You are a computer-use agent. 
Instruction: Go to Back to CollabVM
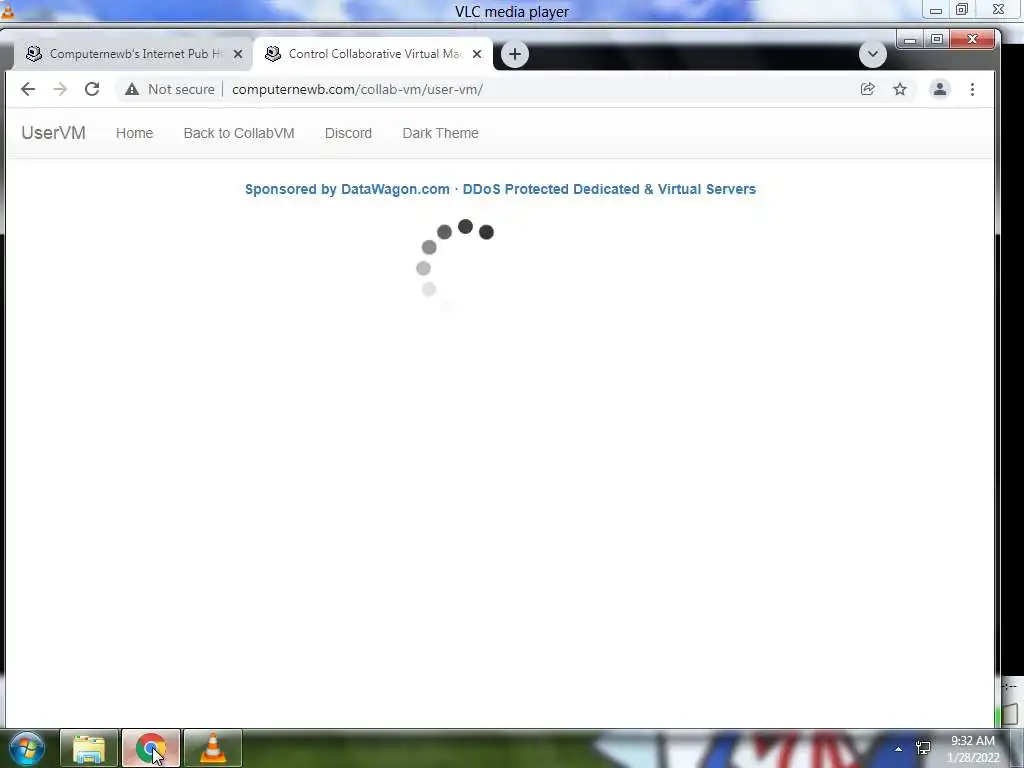click(239, 133)
